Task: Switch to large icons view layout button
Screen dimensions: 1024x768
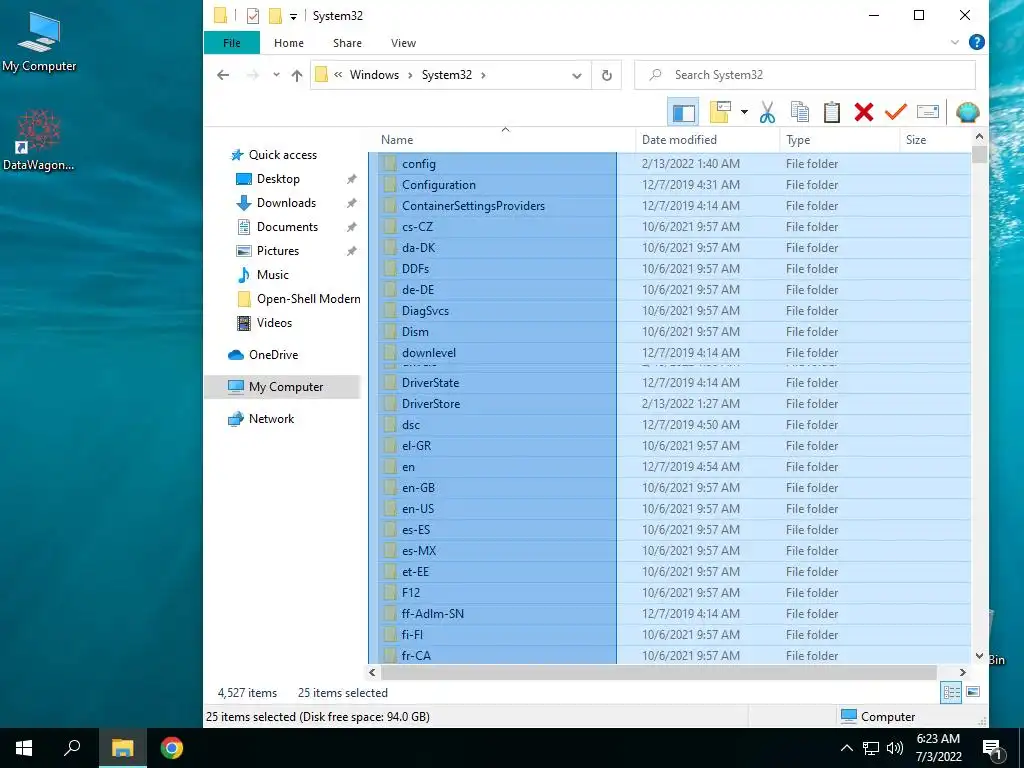Action: pyautogui.click(x=973, y=692)
